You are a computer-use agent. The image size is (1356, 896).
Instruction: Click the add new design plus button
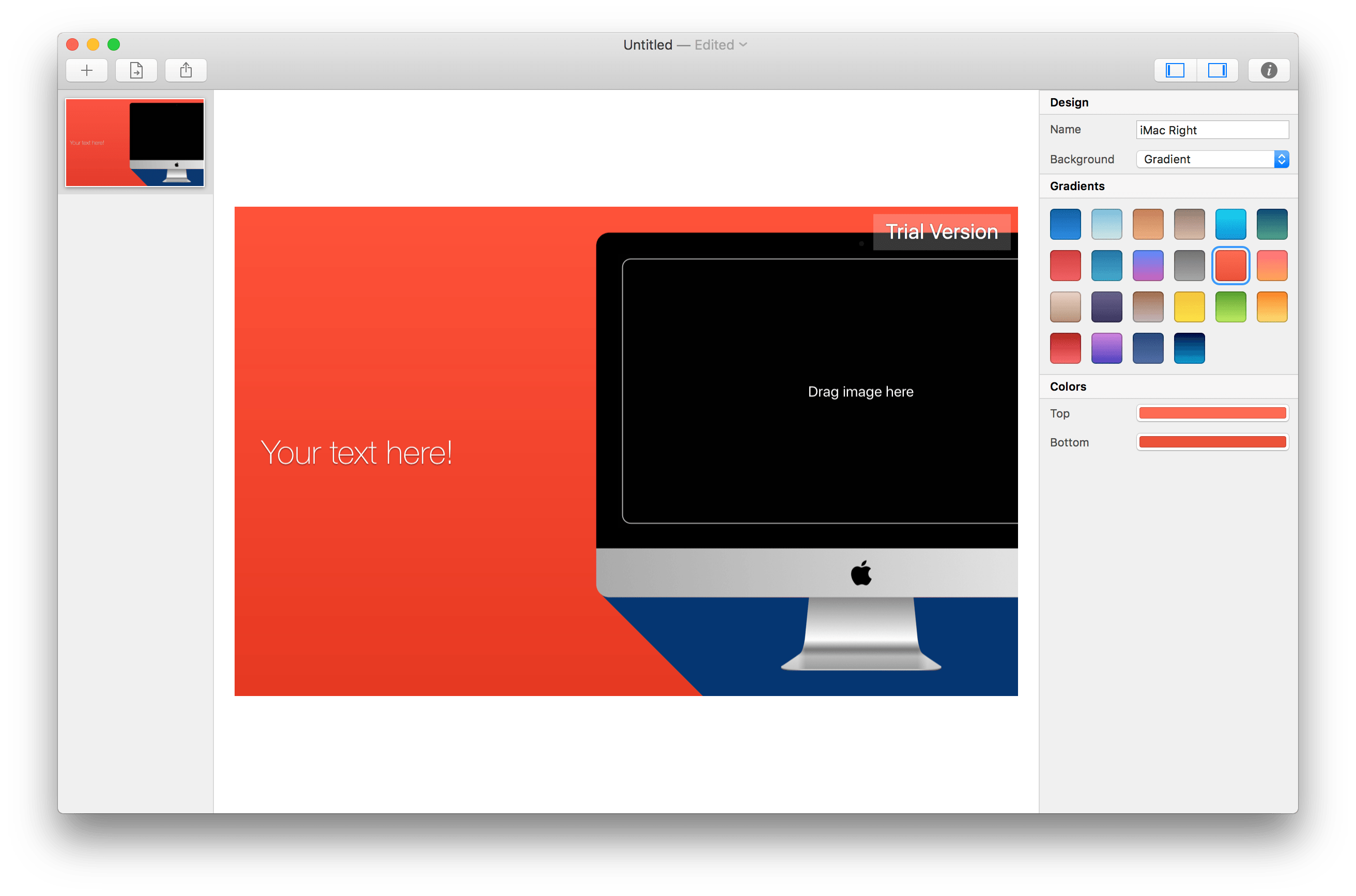pos(87,70)
